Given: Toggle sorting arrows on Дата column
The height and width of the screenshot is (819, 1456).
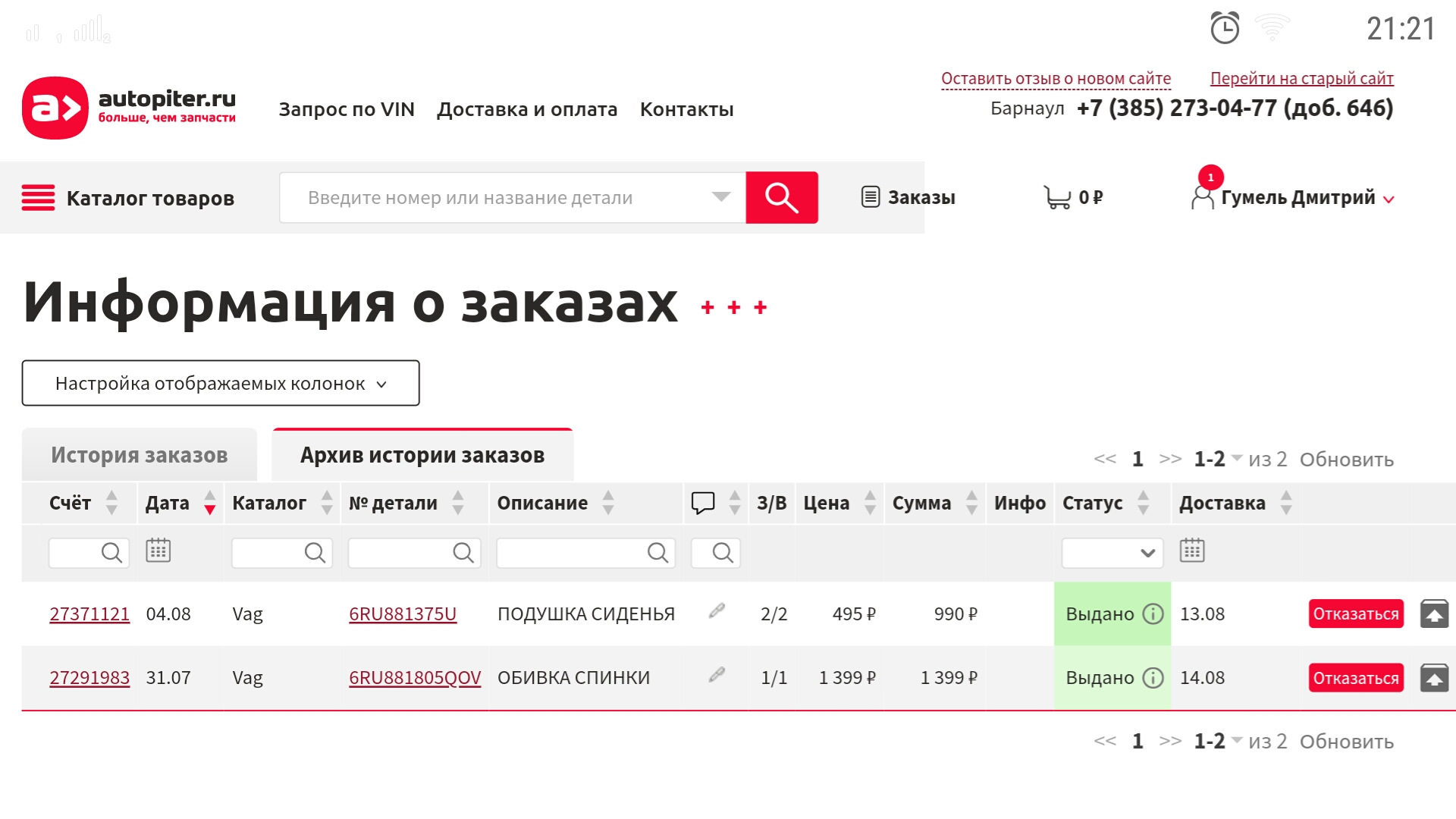Looking at the screenshot, I should tap(210, 503).
